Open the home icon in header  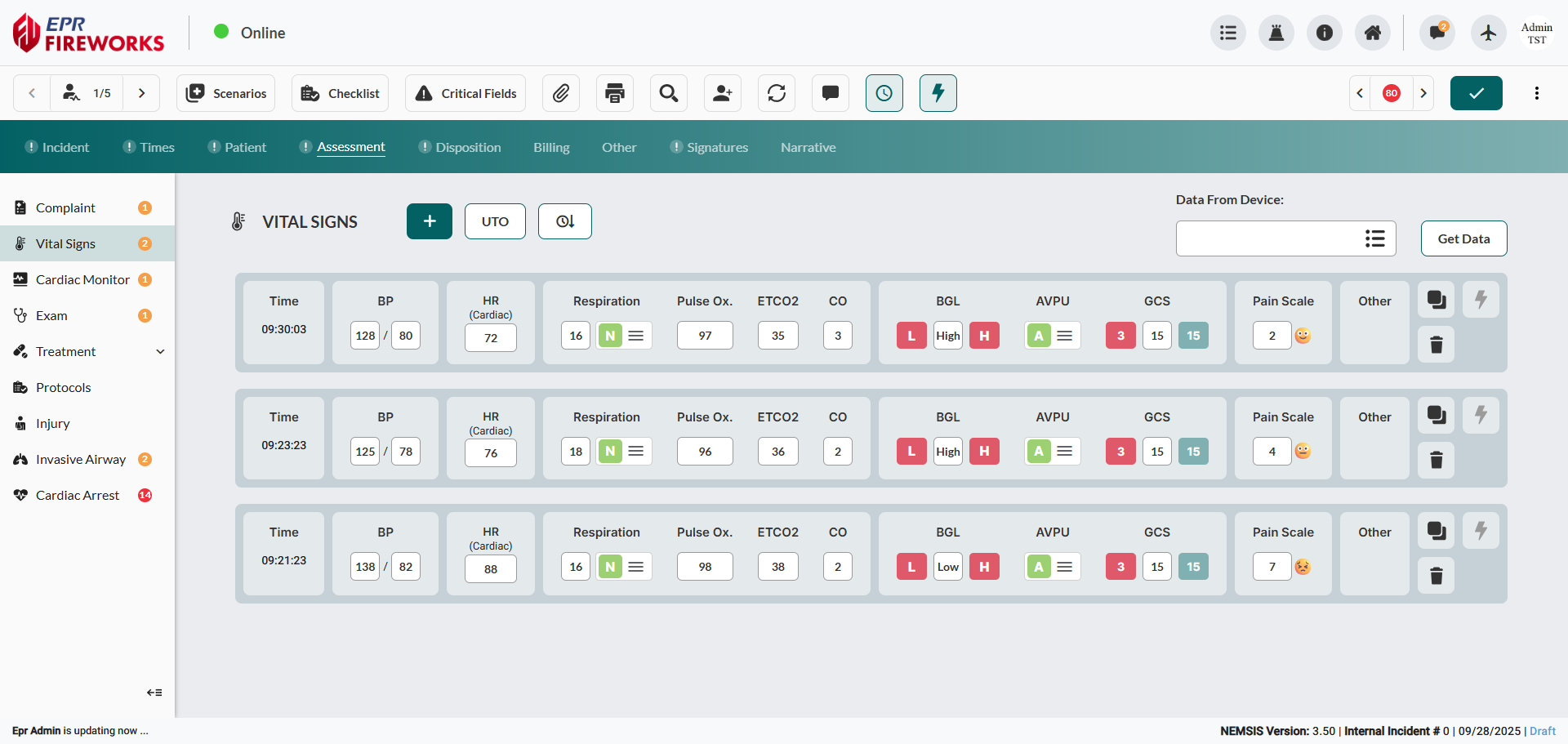[x=1373, y=33]
